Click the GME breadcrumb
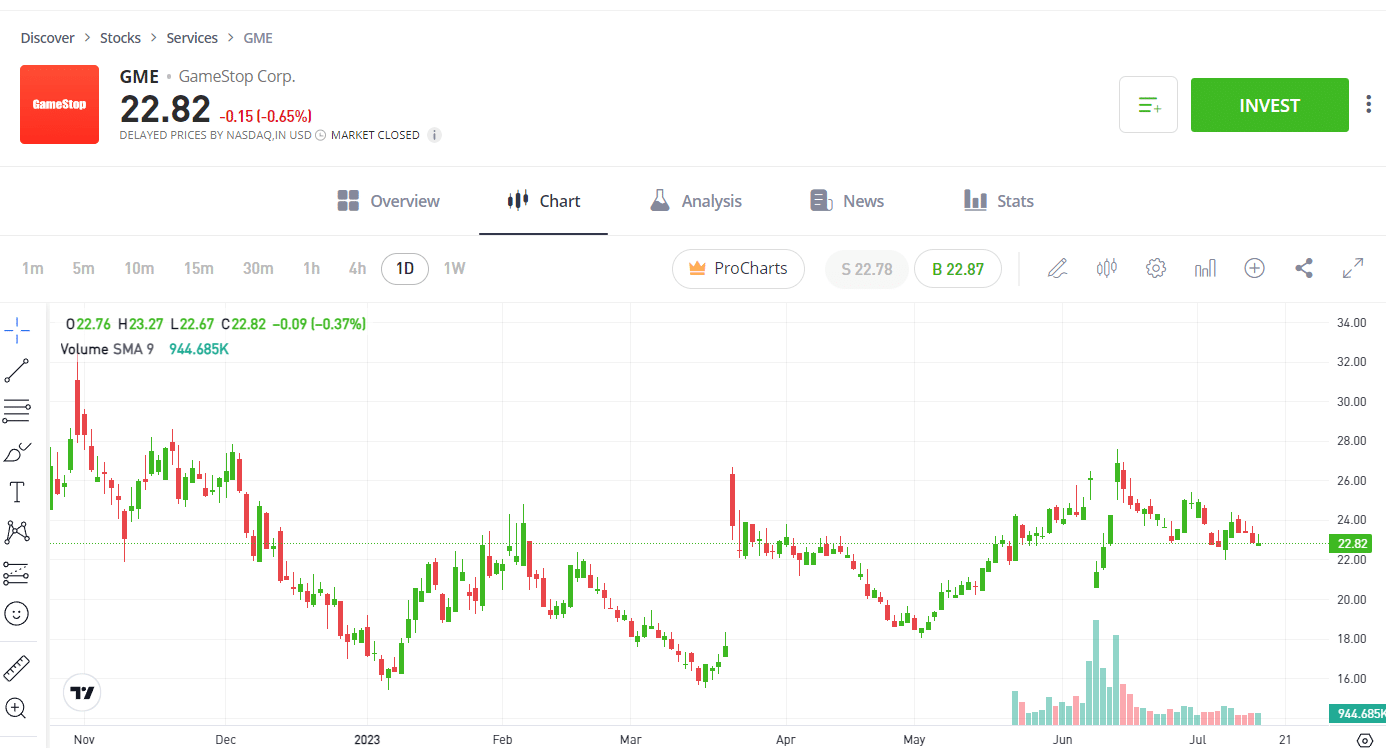Screen dimensions: 1386x748 [x=258, y=38]
